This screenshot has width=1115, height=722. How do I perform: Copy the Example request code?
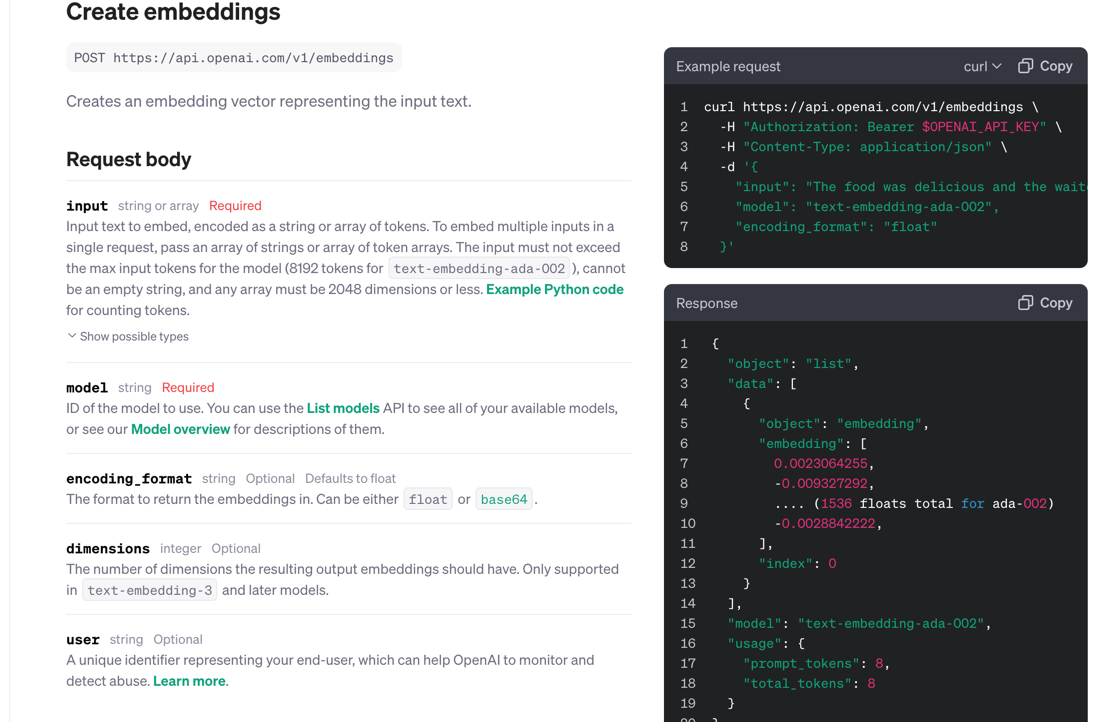tap(1045, 66)
